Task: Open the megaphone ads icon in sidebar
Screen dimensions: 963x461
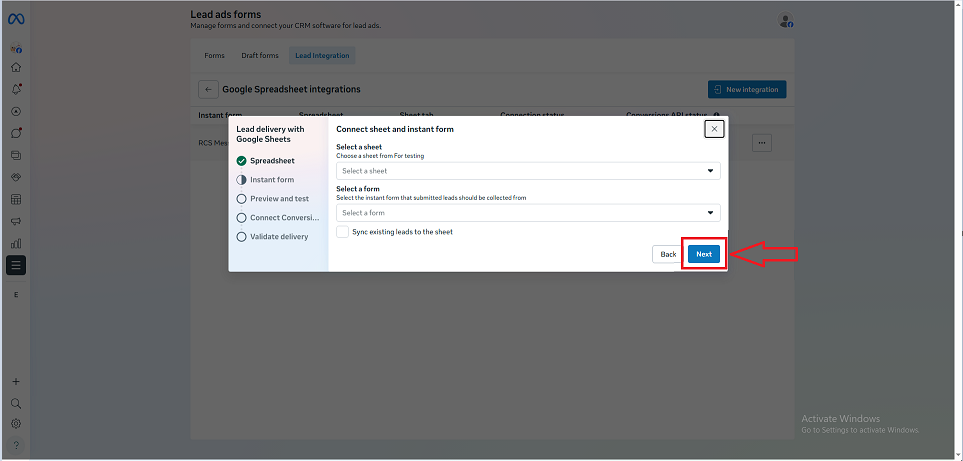Action: [x=16, y=221]
